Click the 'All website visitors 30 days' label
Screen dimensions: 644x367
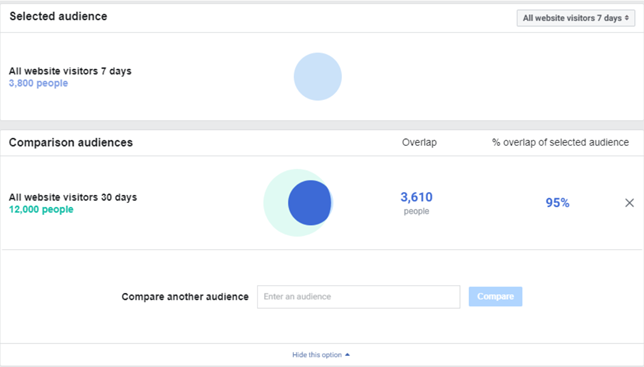pyautogui.click(x=73, y=197)
